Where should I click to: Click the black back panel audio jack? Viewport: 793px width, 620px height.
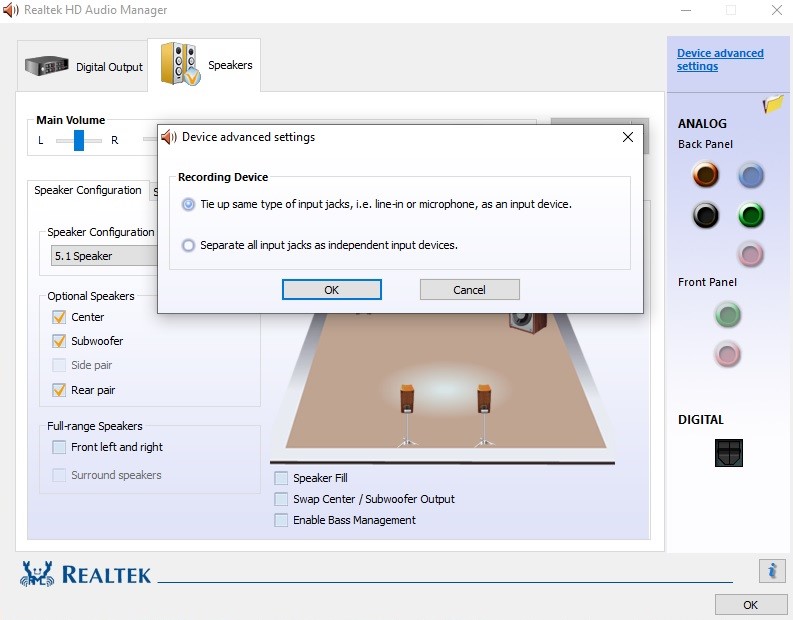coord(706,215)
